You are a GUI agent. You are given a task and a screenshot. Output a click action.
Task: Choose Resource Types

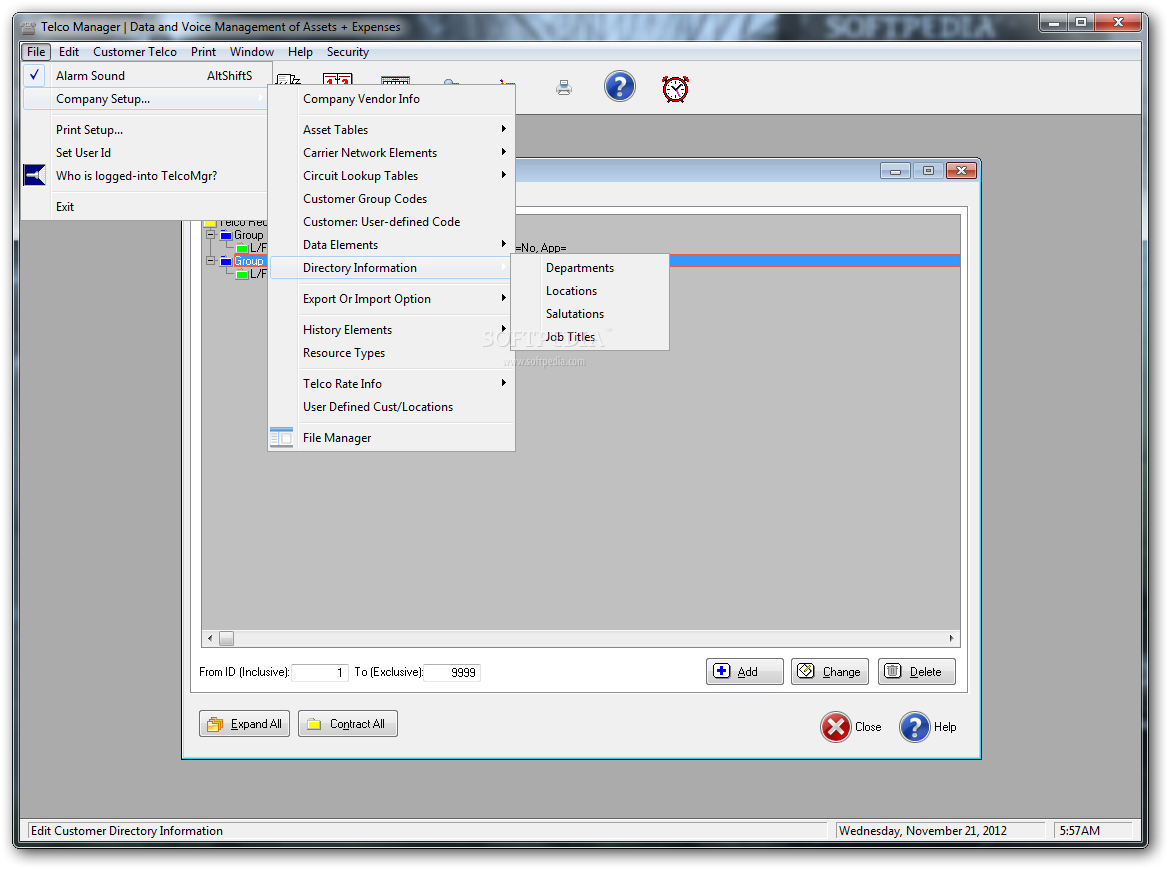coord(391,353)
